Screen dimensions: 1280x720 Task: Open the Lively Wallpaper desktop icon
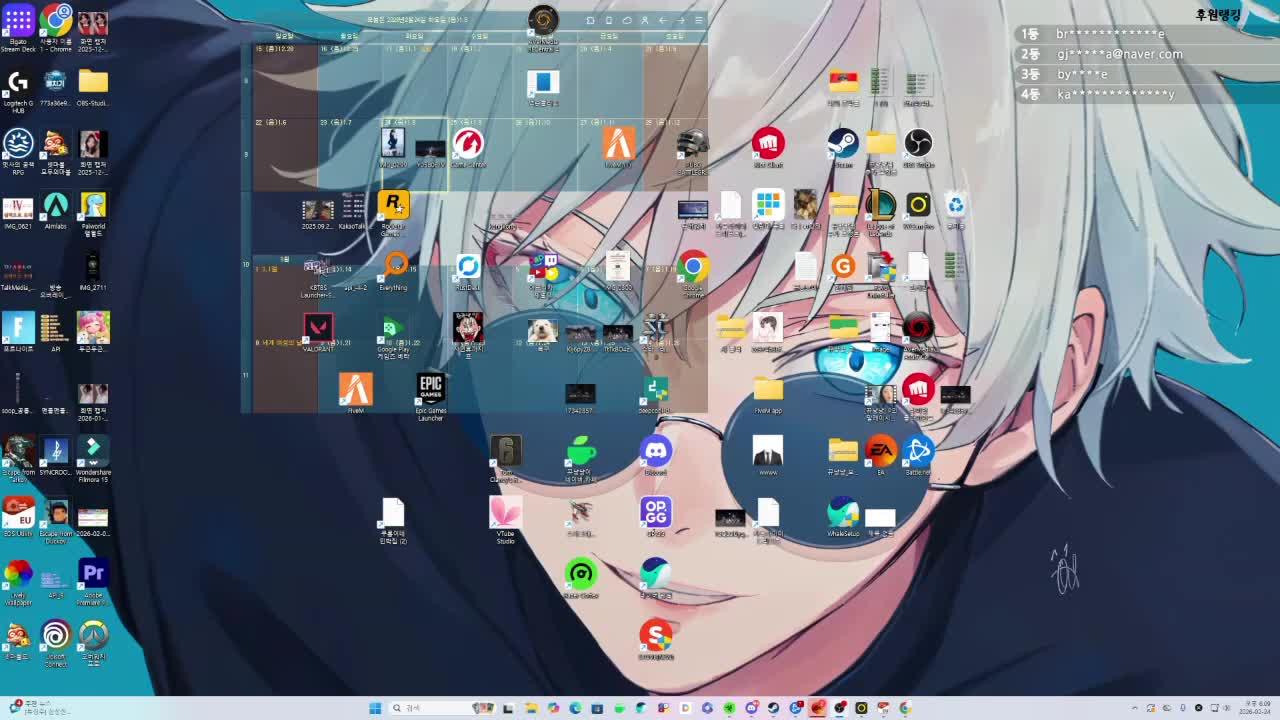pos(18,583)
